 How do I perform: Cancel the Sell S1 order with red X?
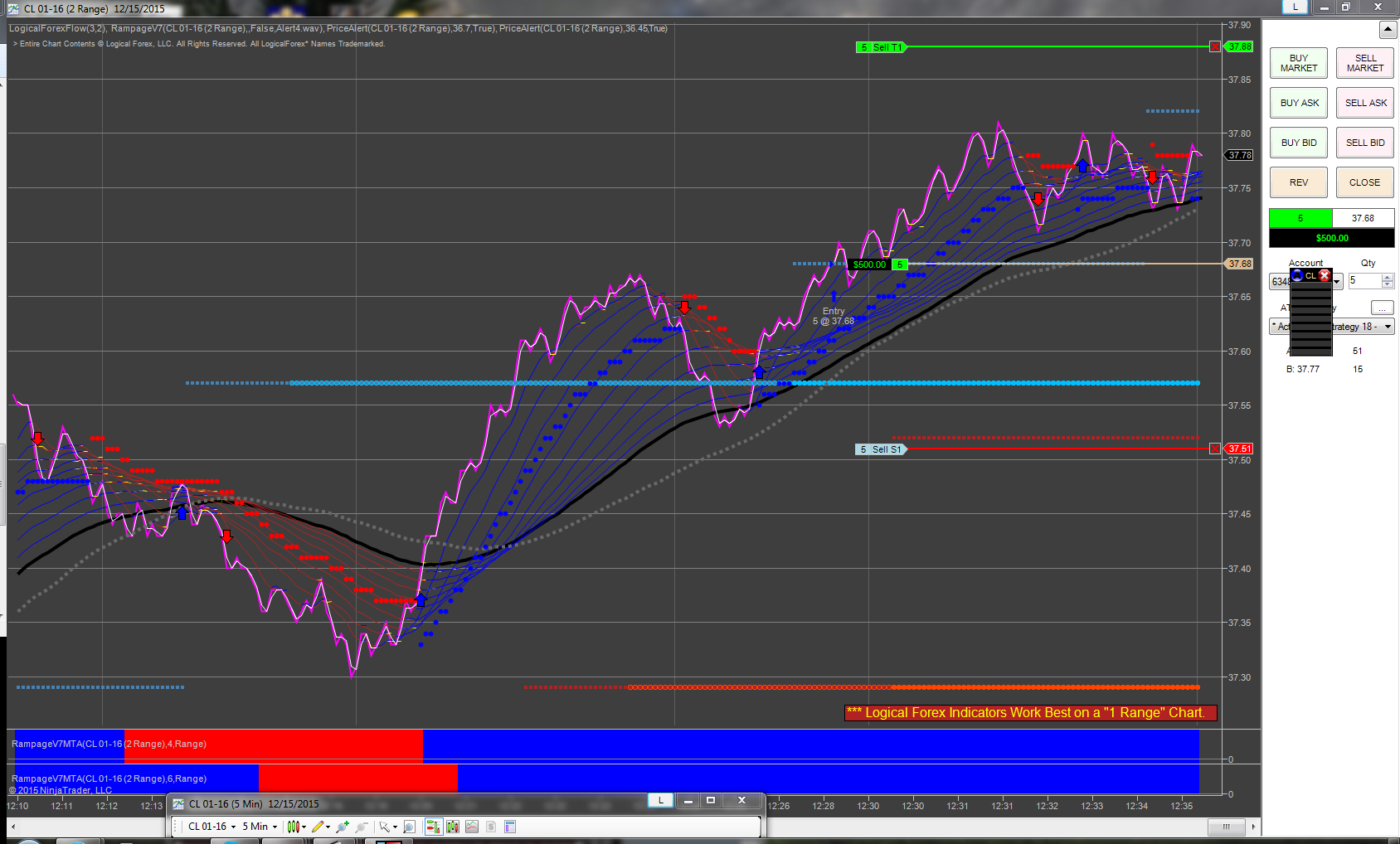[1215, 449]
